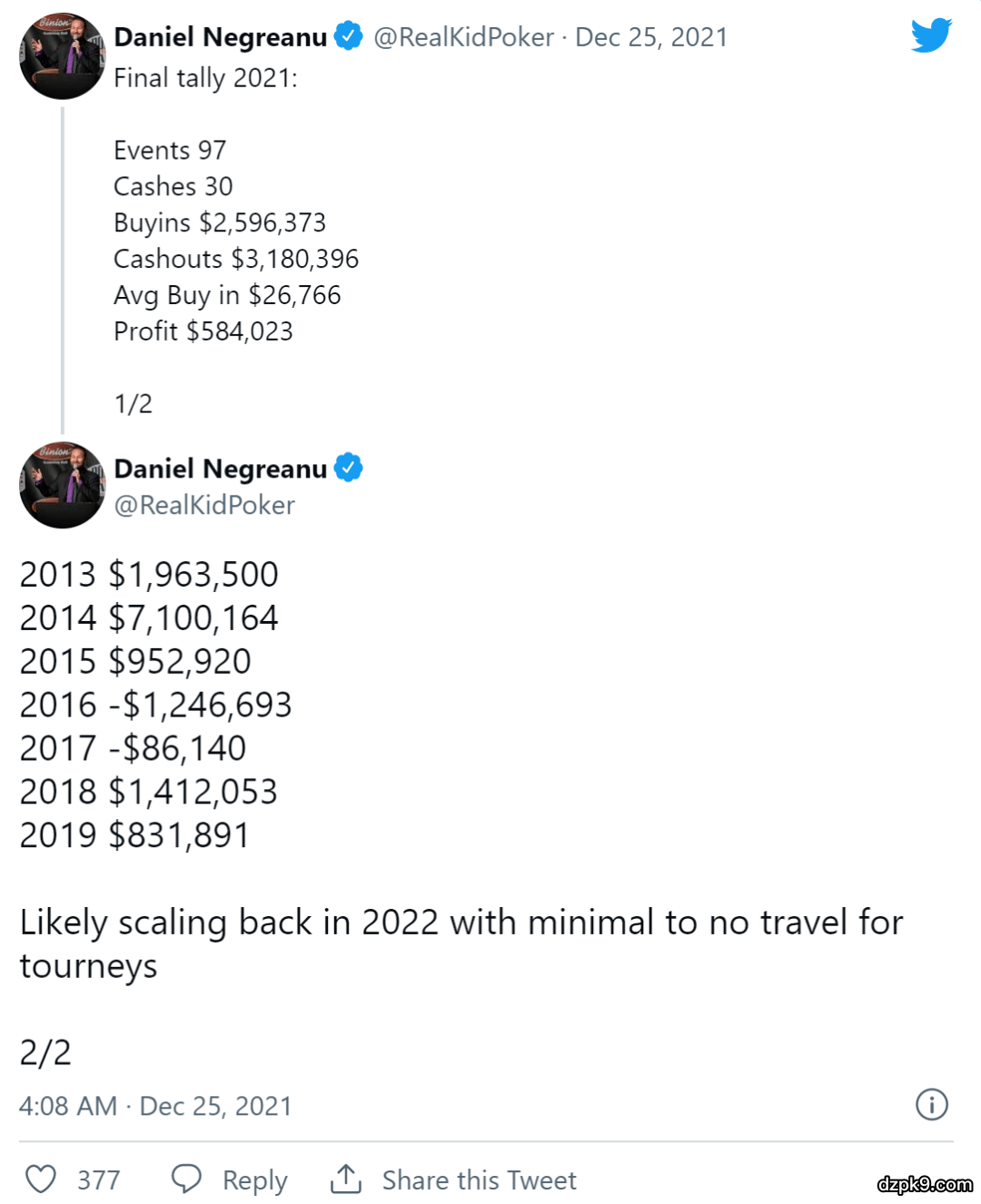981x1204 pixels.
Task: Click the Daniel Negreanu name in the second tweet
Action: pyautogui.click(x=220, y=469)
